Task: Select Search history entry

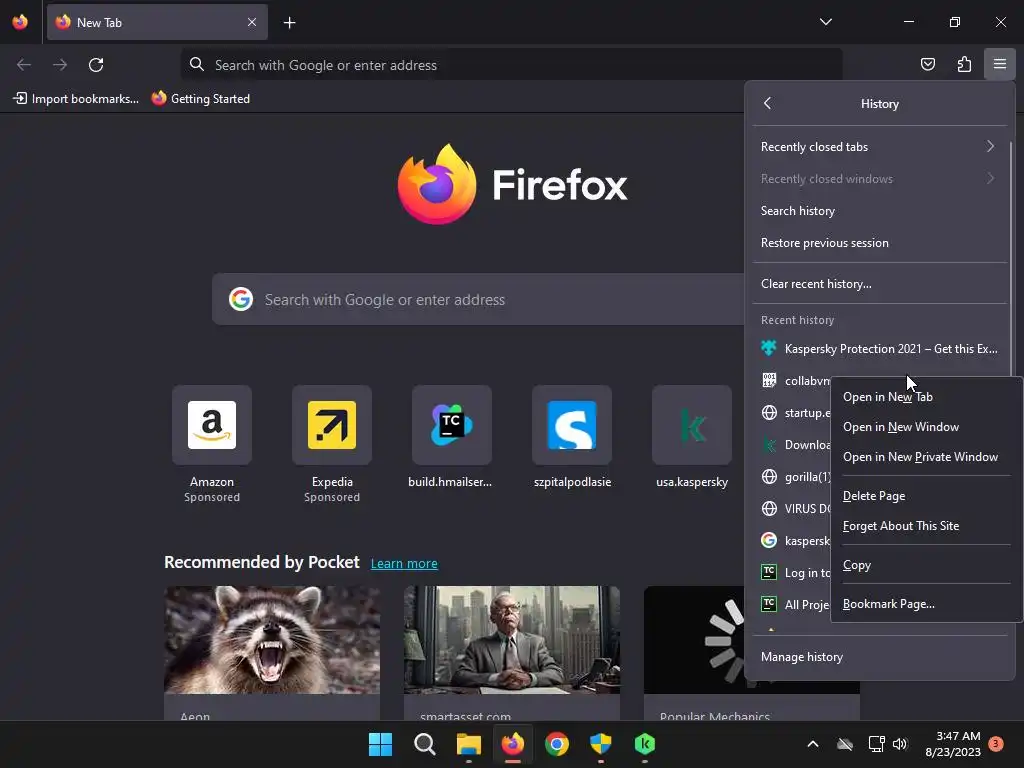Action: point(879,211)
